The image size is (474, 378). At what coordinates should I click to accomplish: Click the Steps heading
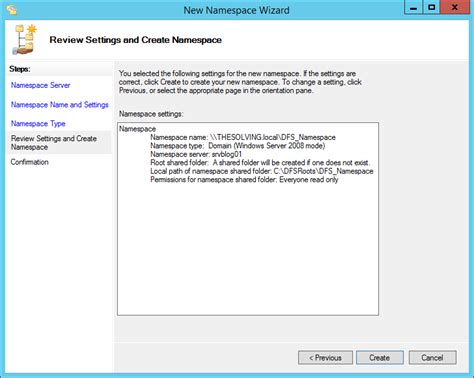click(20, 69)
